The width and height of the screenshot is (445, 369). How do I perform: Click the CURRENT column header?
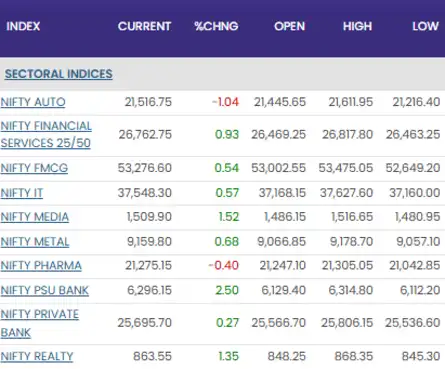144,26
